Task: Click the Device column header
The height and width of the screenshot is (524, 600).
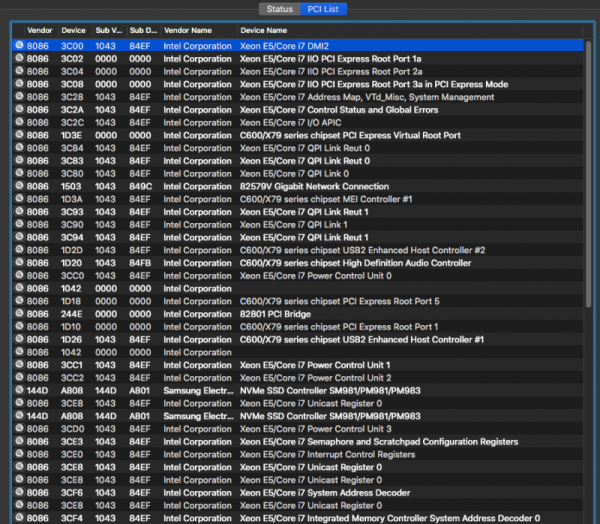Action: [x=74, y=31]
